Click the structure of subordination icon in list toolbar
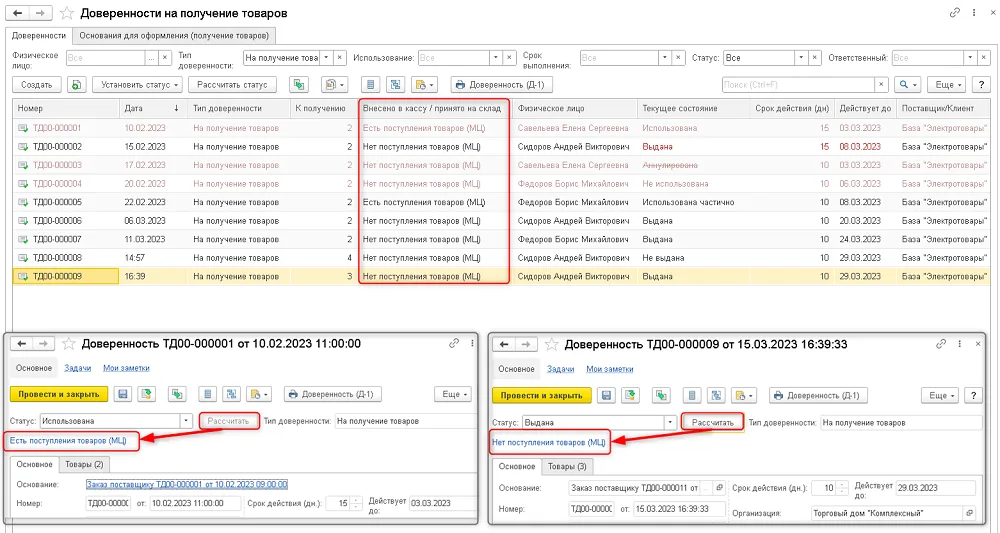This screenshot has width=1000, height=533. pyautogui.click(x=395, y=85)
